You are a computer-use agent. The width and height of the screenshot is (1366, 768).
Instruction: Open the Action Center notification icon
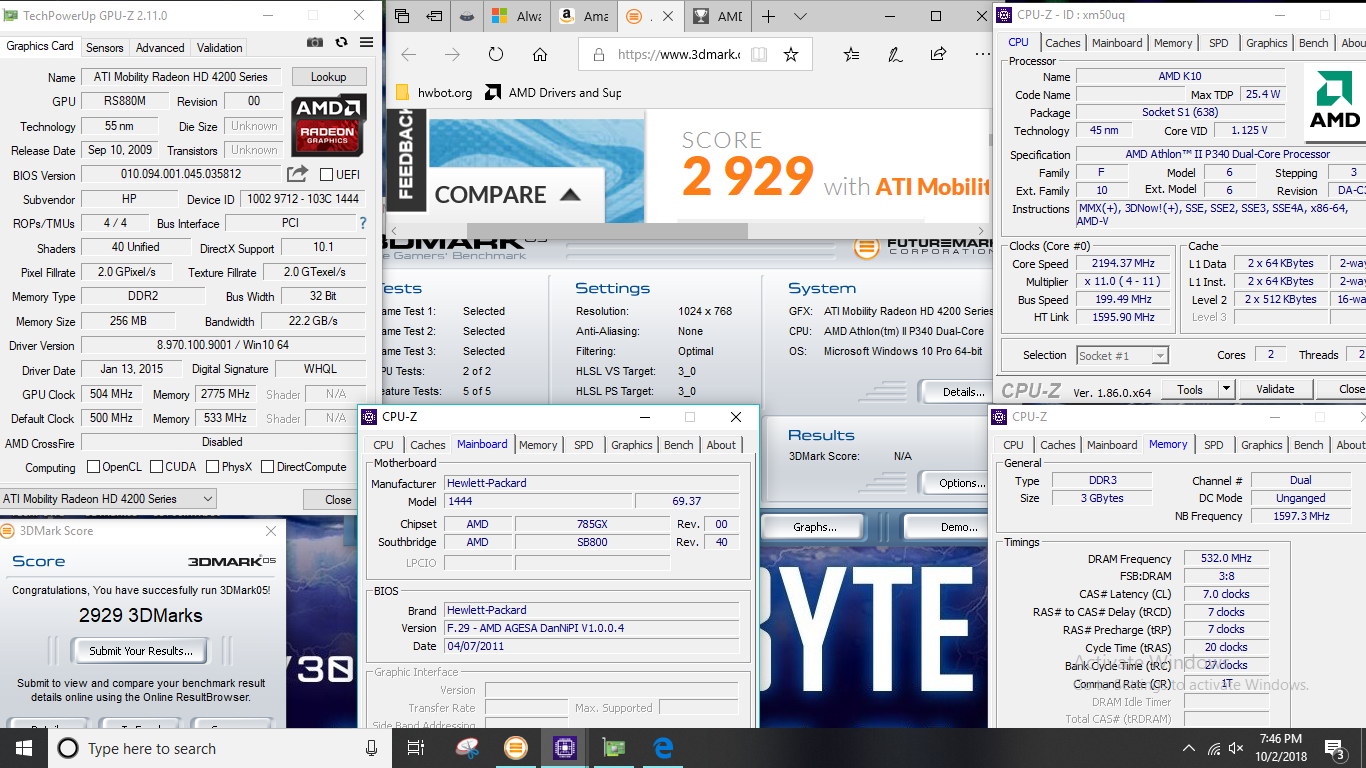point(1335,747)
